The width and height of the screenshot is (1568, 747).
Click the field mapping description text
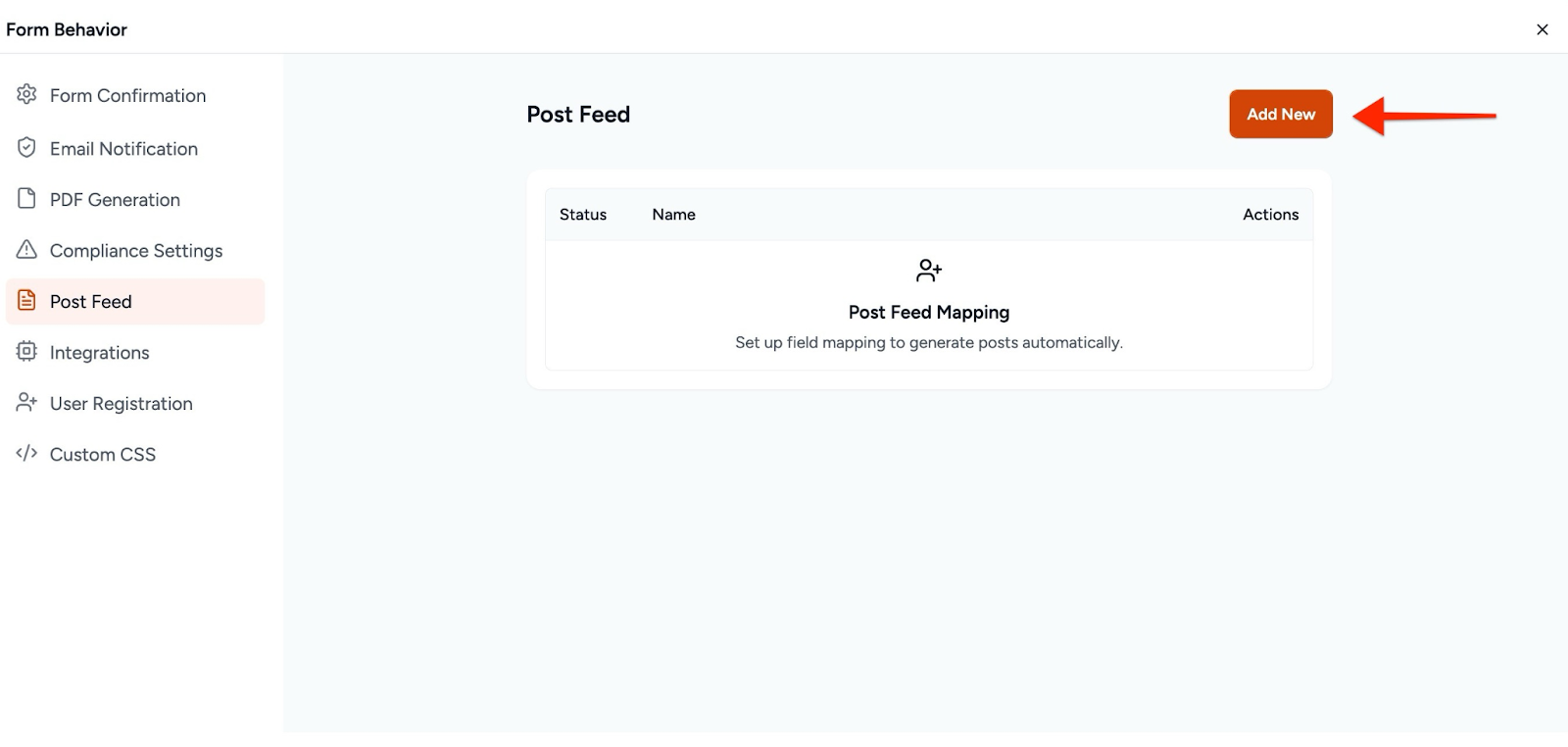click(928, 343)
